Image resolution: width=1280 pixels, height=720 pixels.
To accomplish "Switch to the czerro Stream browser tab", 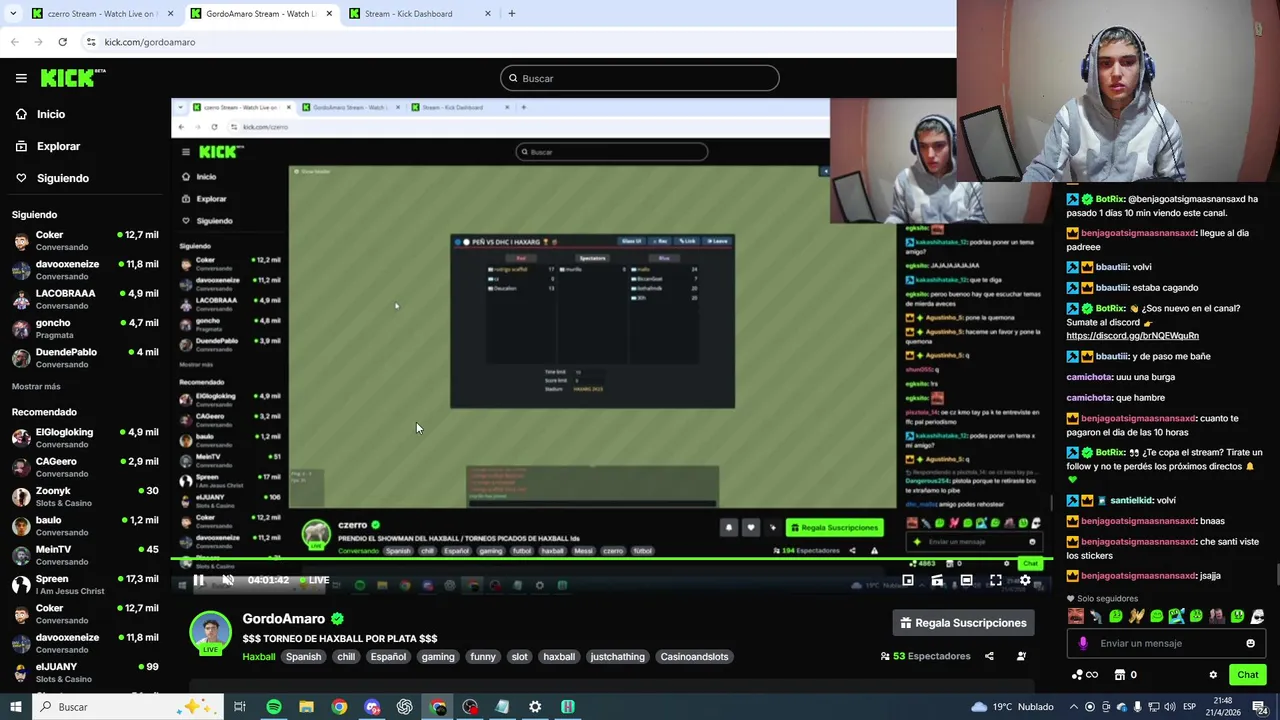I will coord(100,14).
